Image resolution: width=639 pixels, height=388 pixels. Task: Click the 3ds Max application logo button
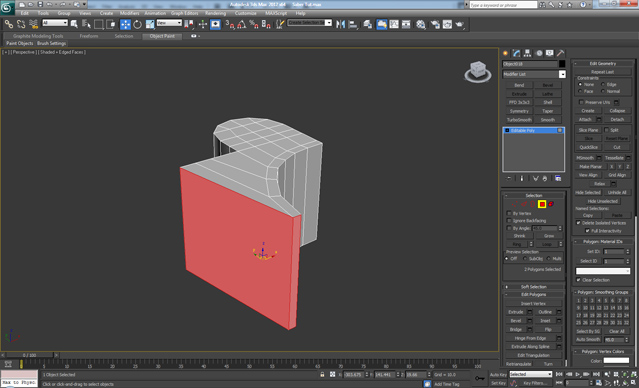point(7,7)
